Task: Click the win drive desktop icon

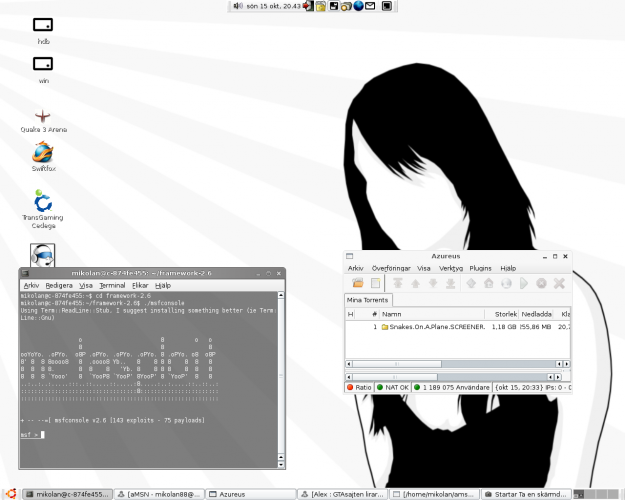Action: [x=43, y=65]
